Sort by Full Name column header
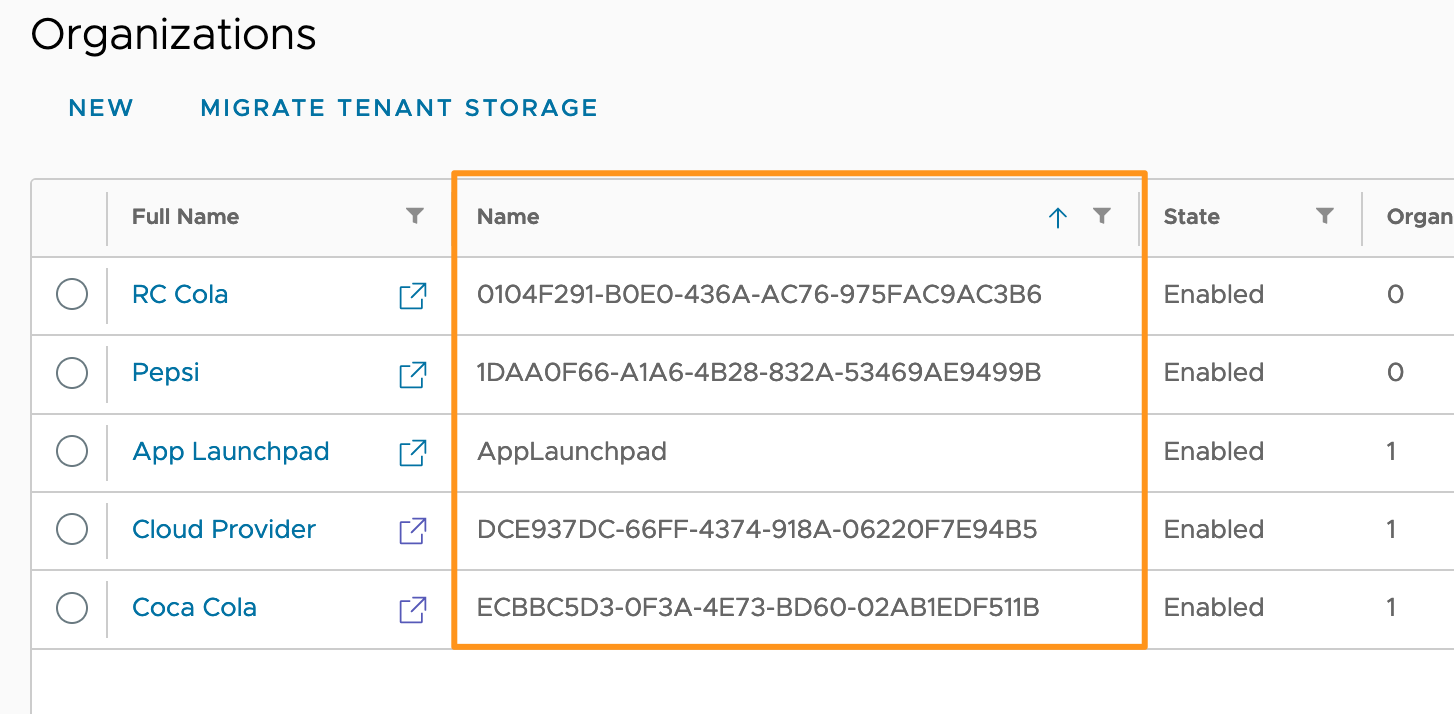Image resolution: width=1454 pixels, height=714 pixels. point(185,217)
